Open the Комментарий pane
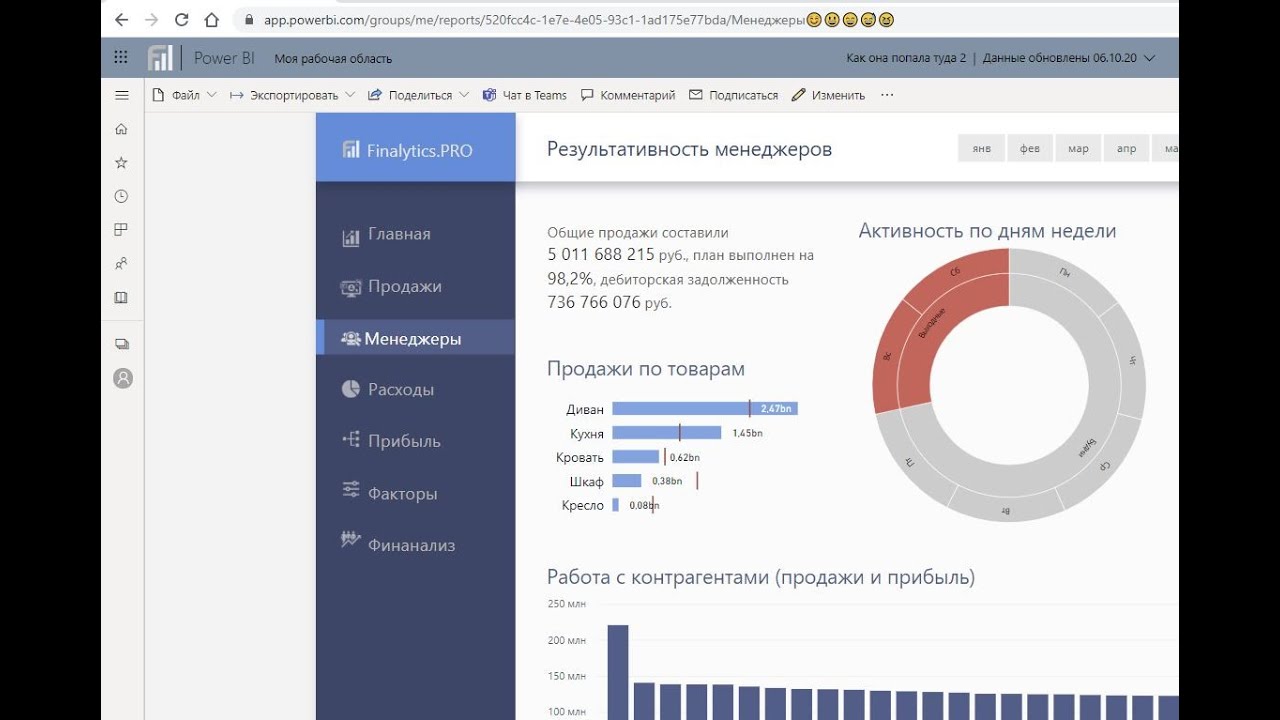Image resolution: width=1280 pixels, height=720 pixels. point(628,95)
